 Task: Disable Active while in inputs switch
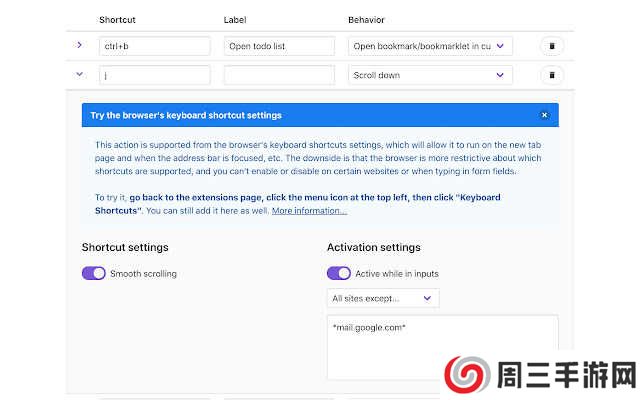point(339,273)
